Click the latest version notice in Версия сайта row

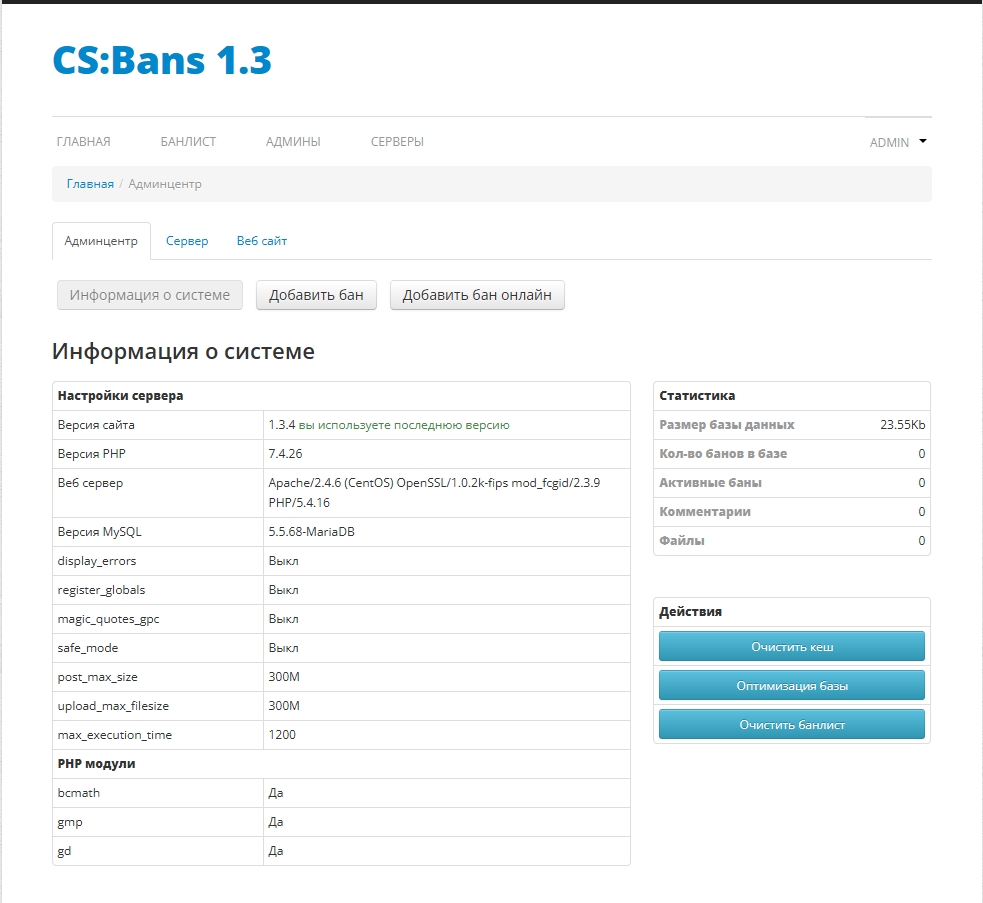coord(404,425)
